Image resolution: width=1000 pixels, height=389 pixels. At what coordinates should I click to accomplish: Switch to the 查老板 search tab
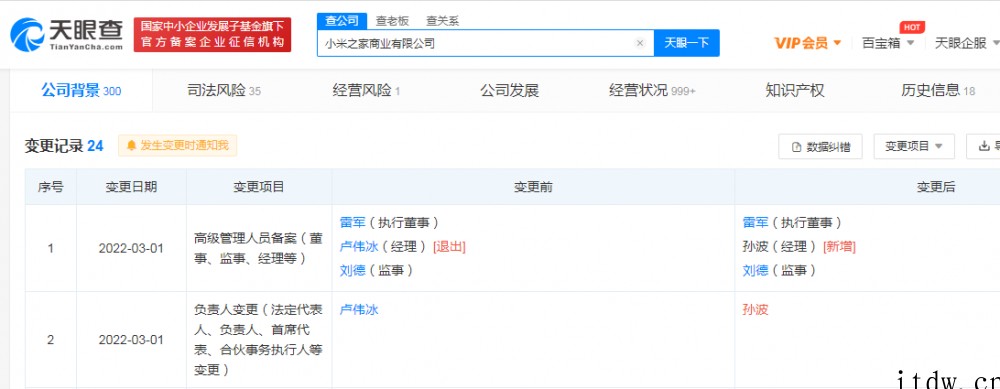pyautogui.click(x=392, y=21)
